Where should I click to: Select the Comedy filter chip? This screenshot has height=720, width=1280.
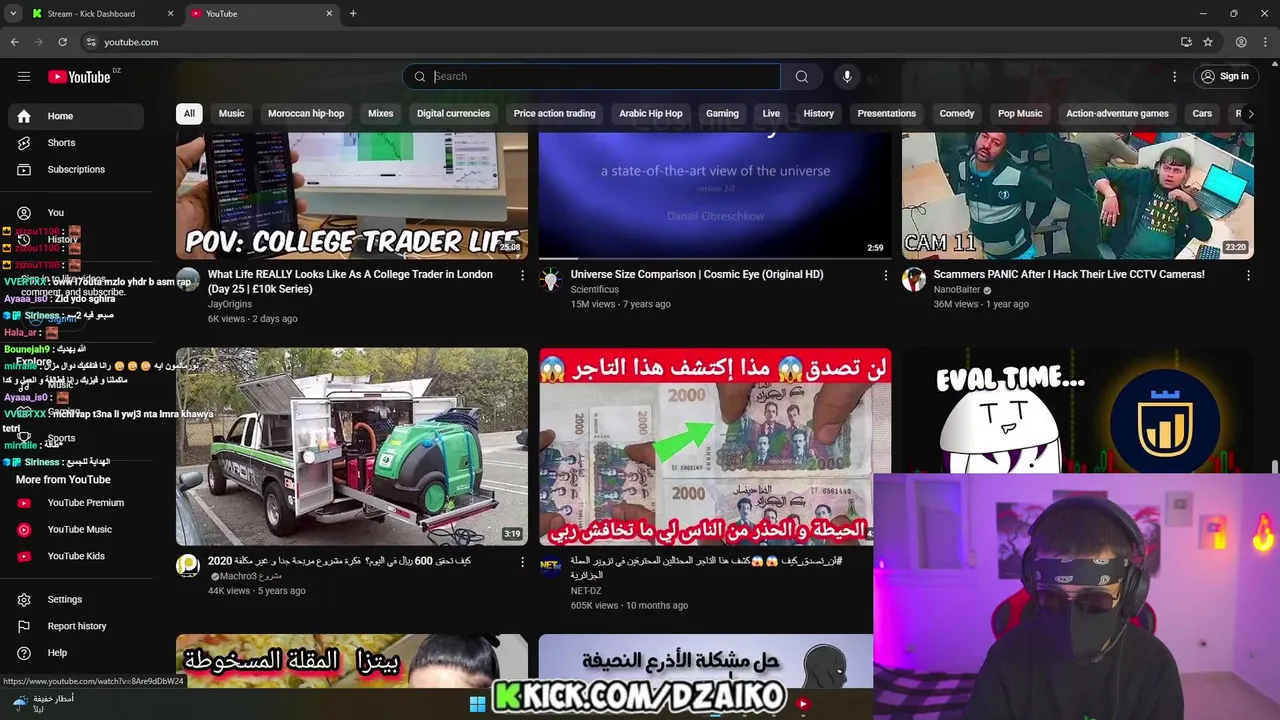(x=957, y=113)
